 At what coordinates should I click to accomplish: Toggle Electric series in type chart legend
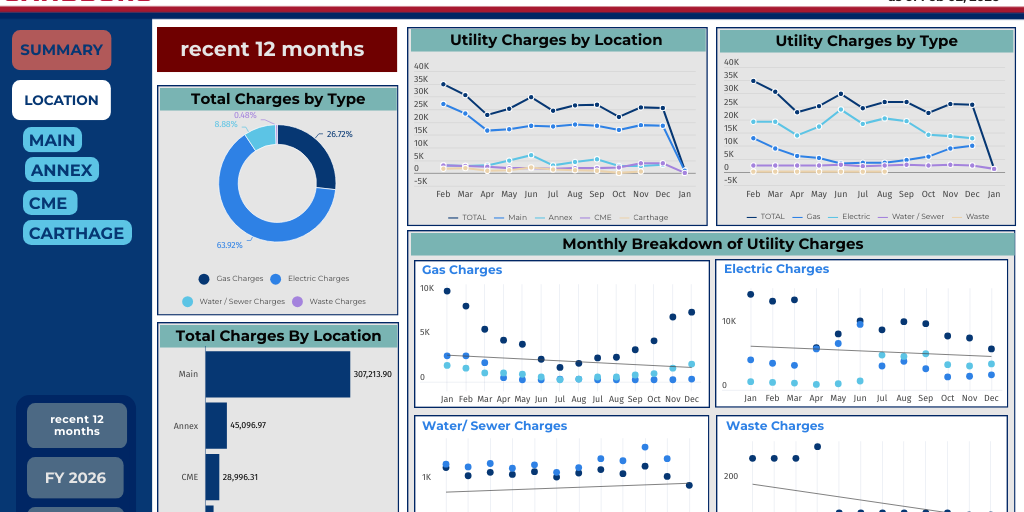click(x=849, y=216)
